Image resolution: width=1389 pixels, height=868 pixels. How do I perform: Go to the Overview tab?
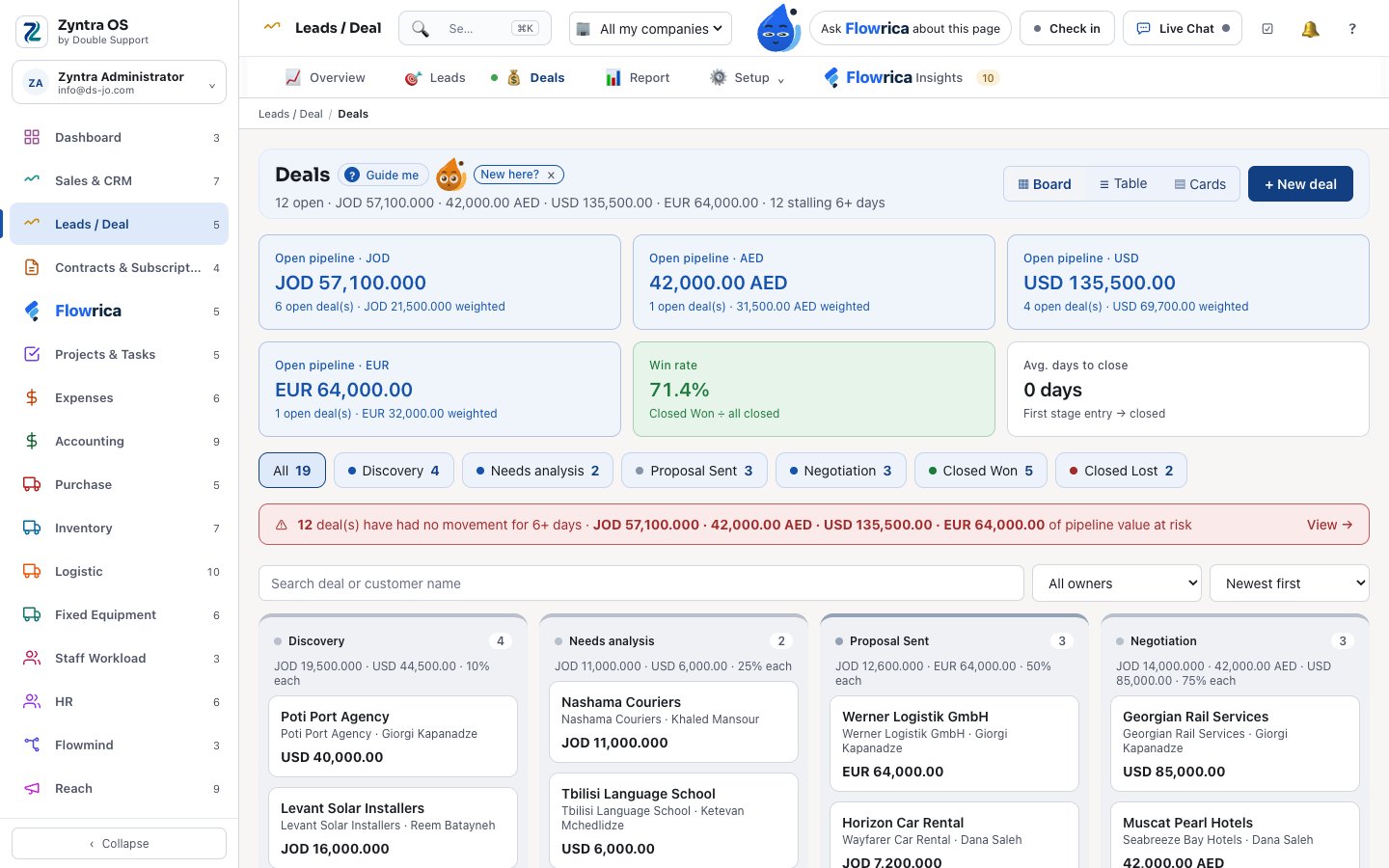click(325, 78)
